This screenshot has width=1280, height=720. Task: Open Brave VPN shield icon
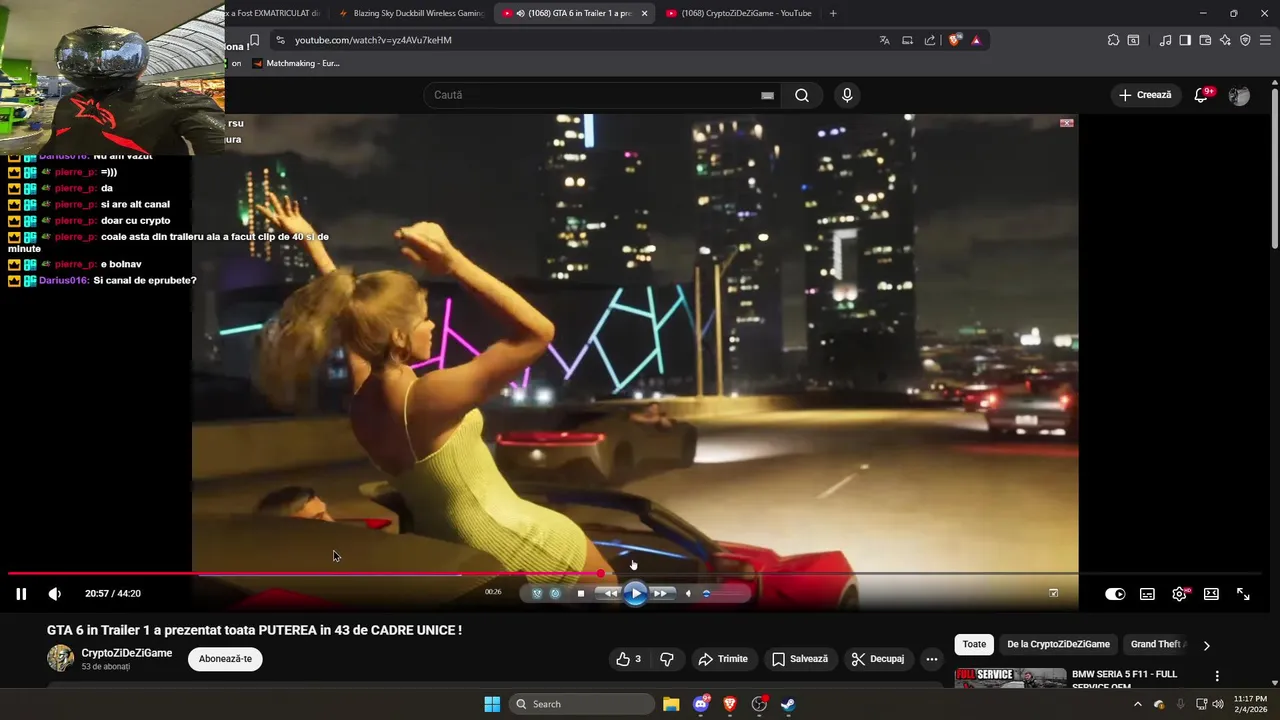1245,40
